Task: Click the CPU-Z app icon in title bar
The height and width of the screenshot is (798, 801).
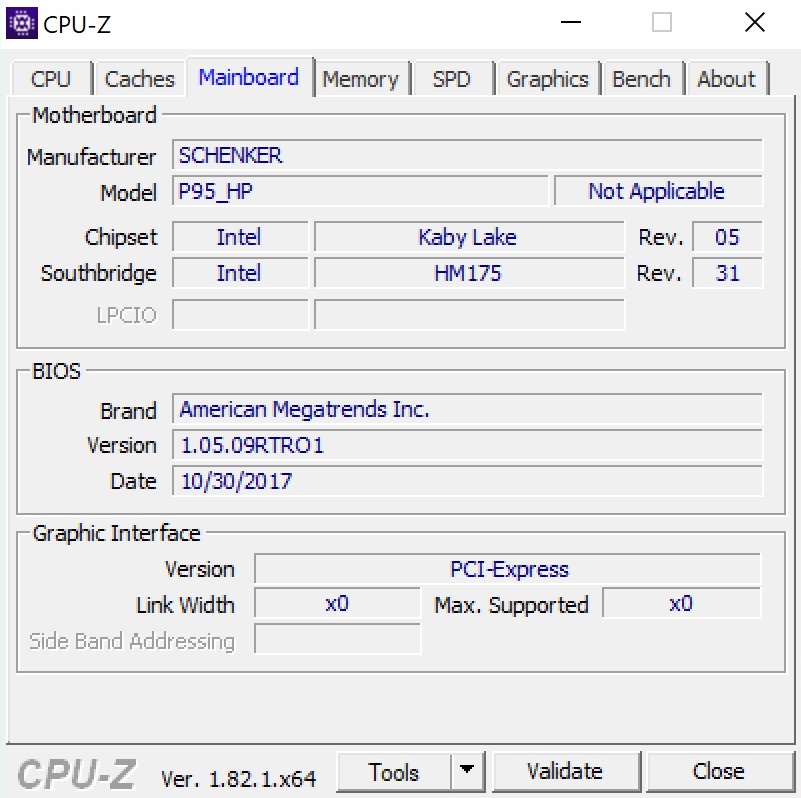Action: tap(21, 23)
